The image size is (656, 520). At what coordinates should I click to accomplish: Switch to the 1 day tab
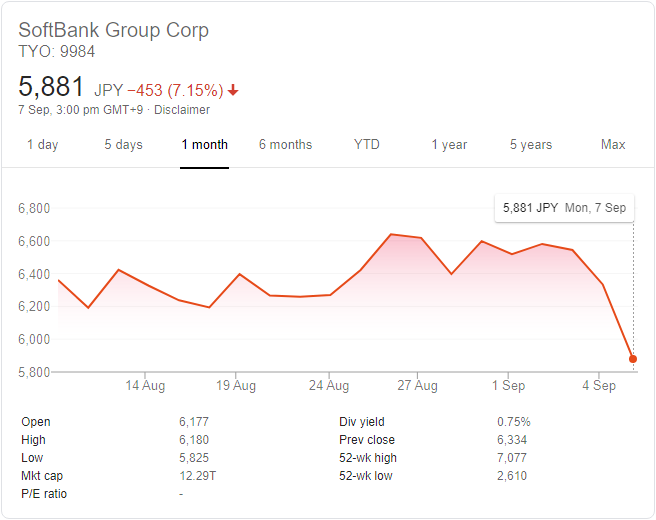[x=43, y=145]
